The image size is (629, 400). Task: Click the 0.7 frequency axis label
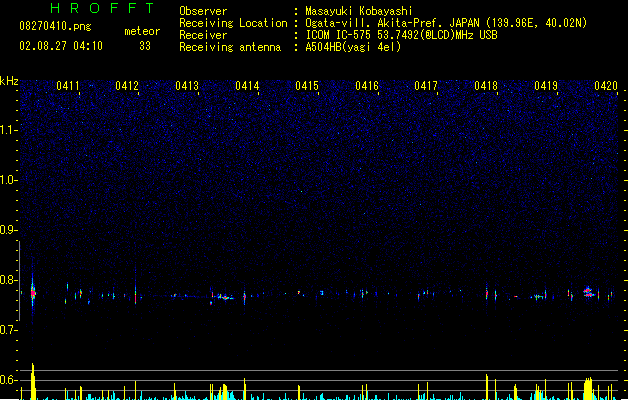point(8,330)
